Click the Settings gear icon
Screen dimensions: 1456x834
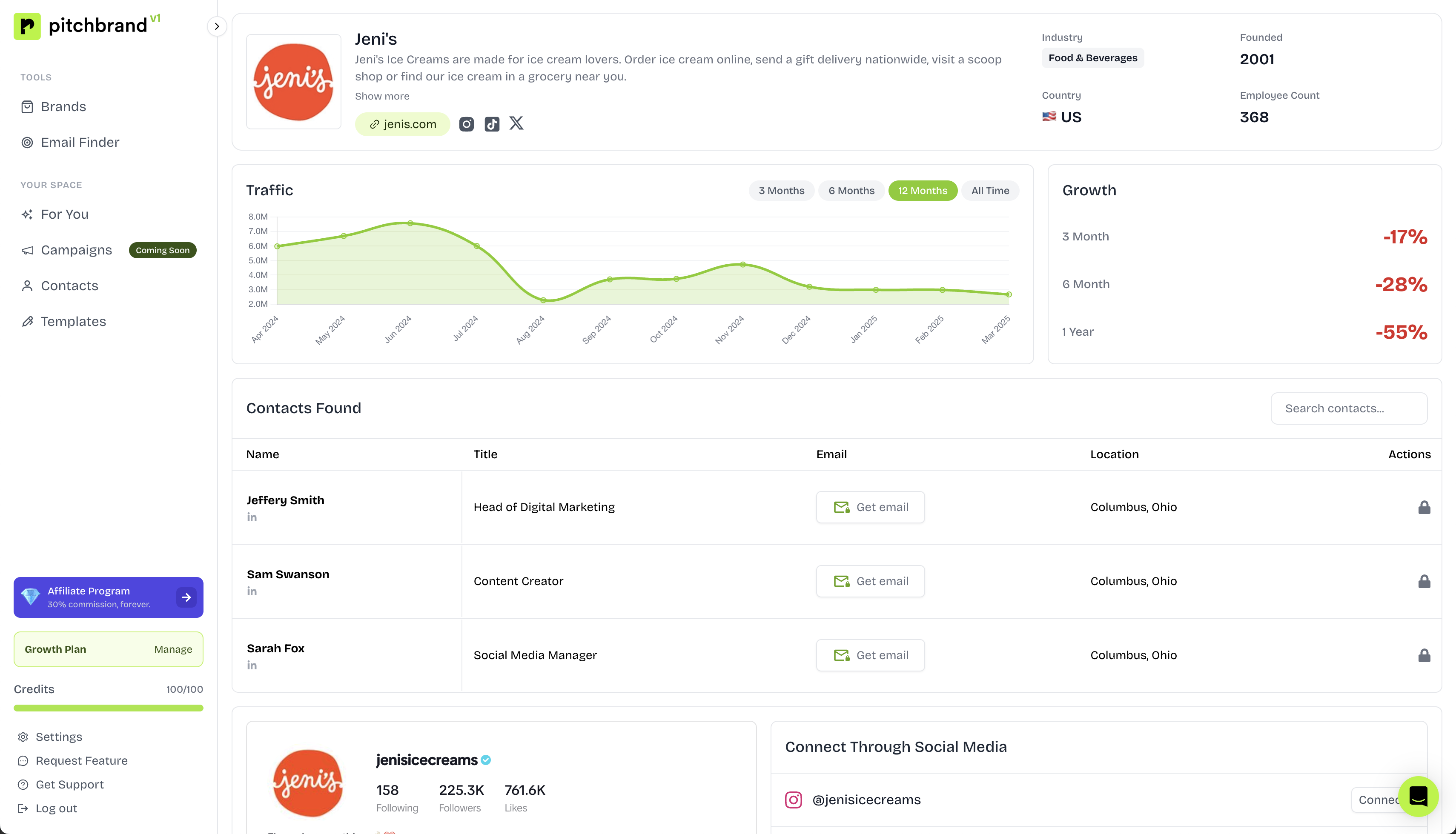pyautogui.click(x=23, y=737)
